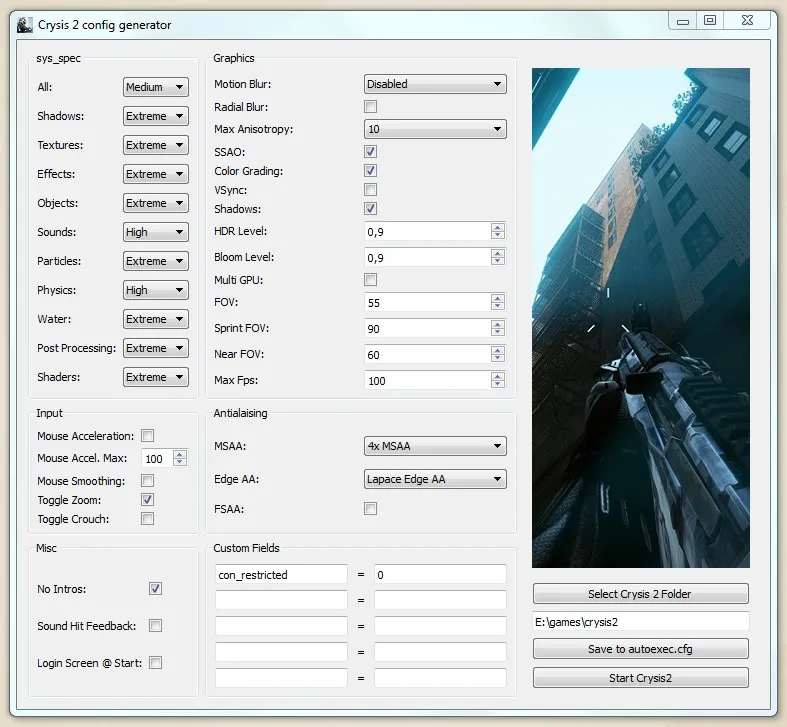Increase HDR Level with the up arrow

[498, 227]
